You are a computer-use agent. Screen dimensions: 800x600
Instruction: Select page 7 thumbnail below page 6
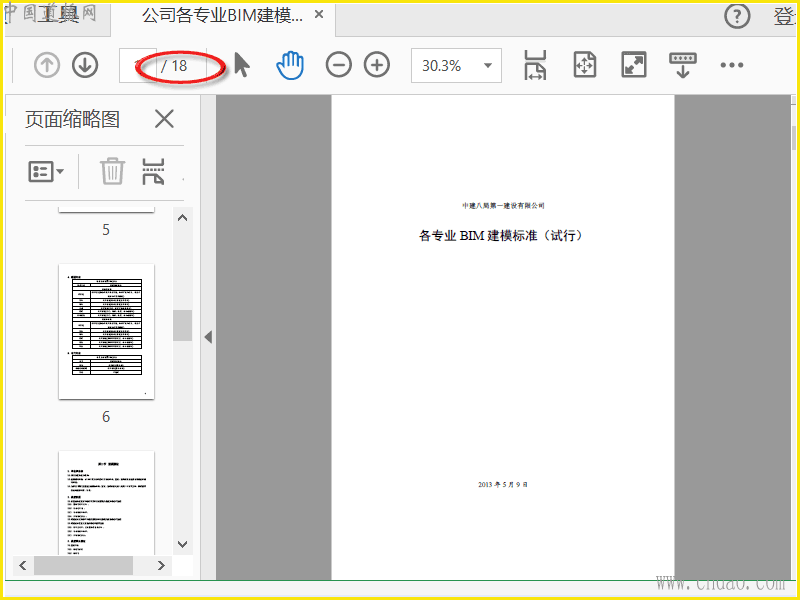click(106, 503)
